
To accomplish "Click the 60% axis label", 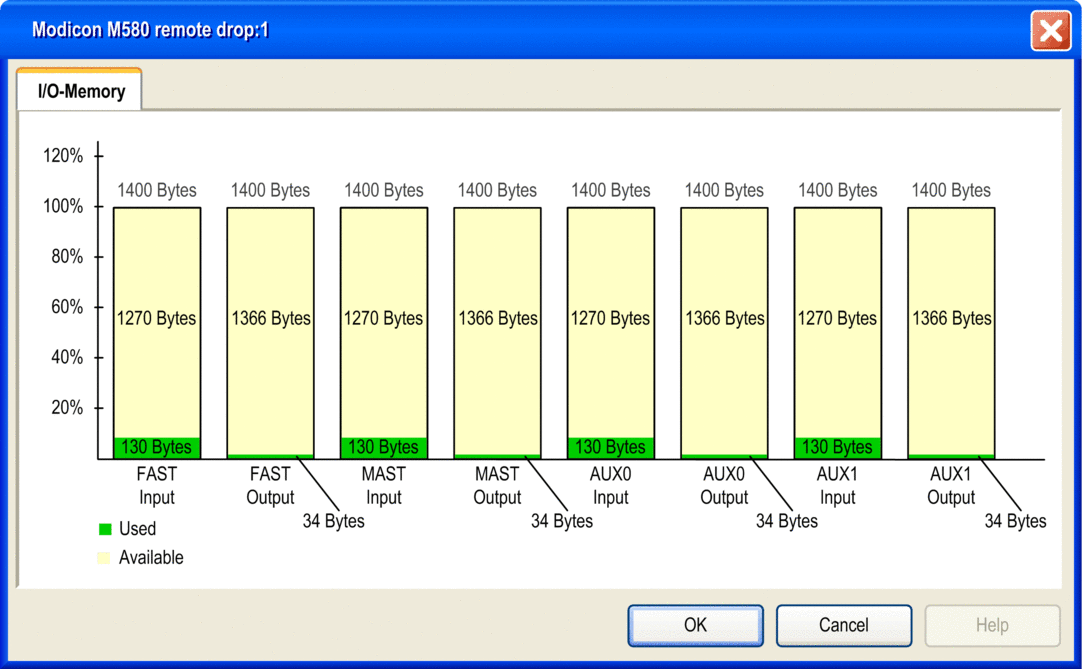I will 67,307.
